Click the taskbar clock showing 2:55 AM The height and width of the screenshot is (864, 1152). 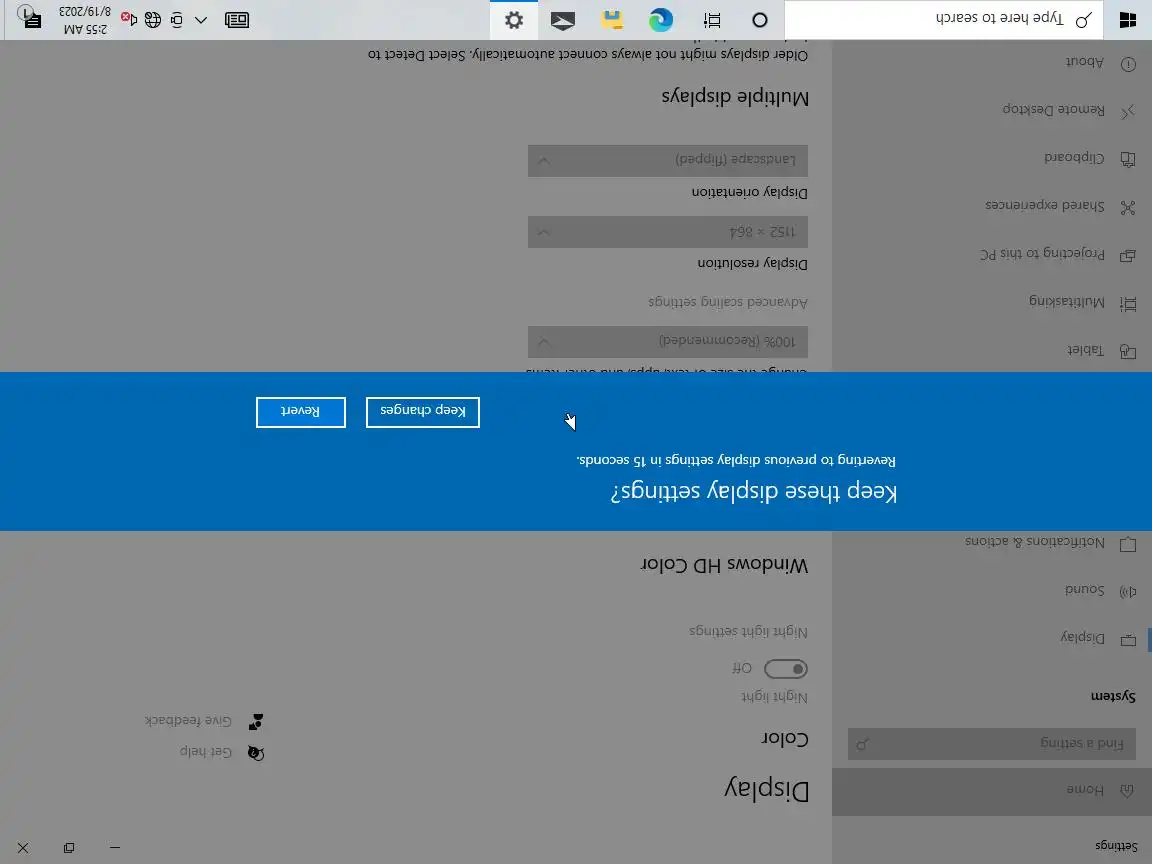[85, 20]
